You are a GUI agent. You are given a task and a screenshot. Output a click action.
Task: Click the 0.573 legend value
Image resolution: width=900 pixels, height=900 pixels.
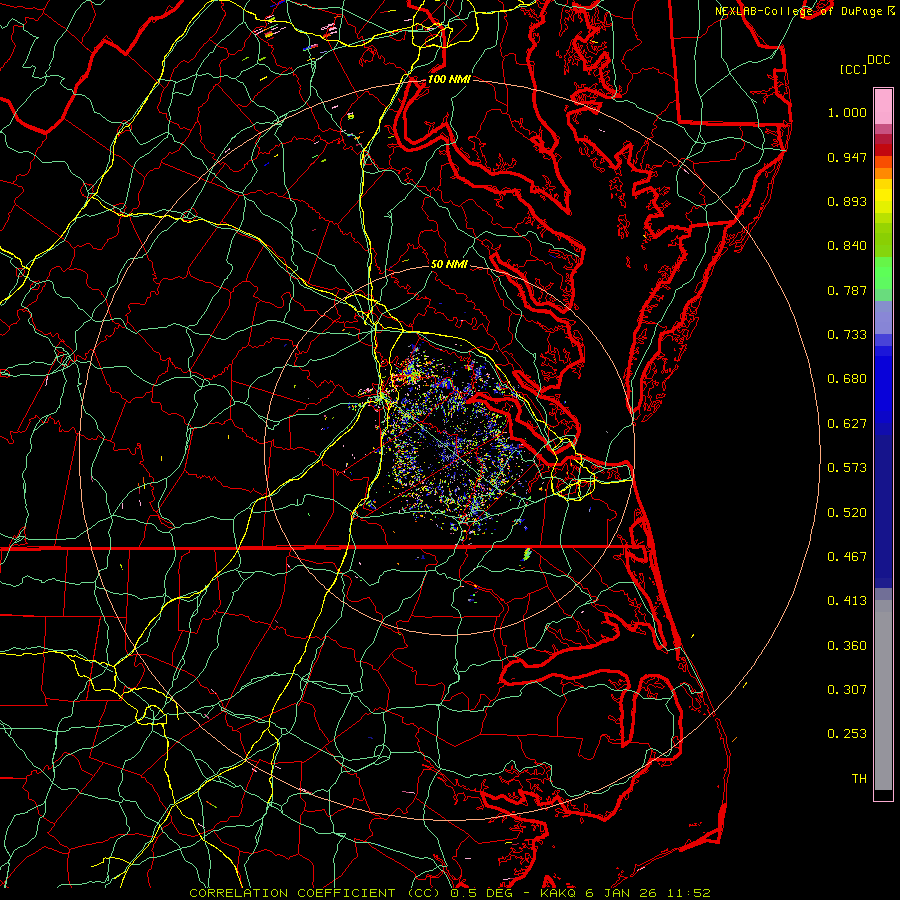coord(847,468)
